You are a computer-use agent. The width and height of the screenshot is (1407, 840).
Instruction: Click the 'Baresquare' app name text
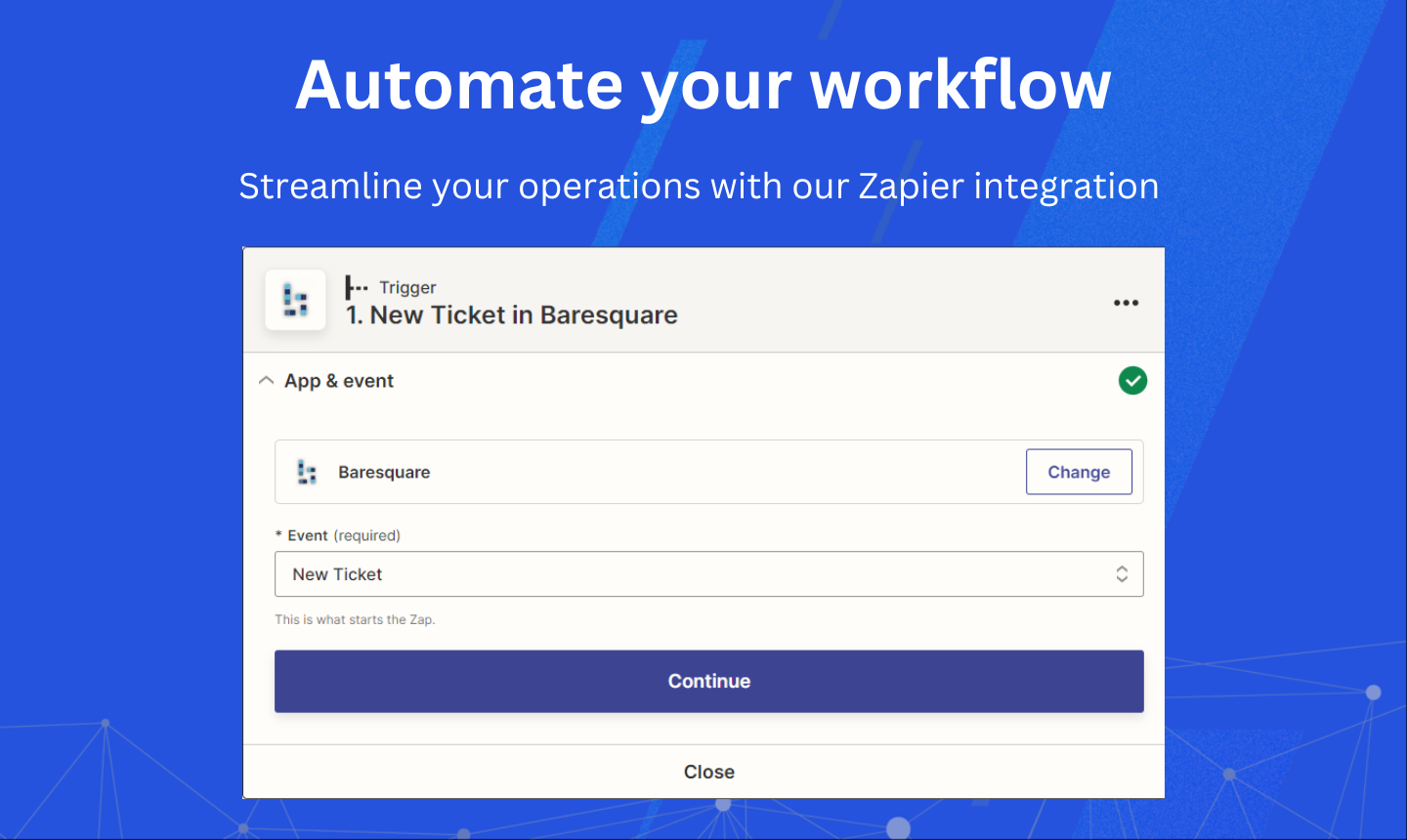coord(384,473)
